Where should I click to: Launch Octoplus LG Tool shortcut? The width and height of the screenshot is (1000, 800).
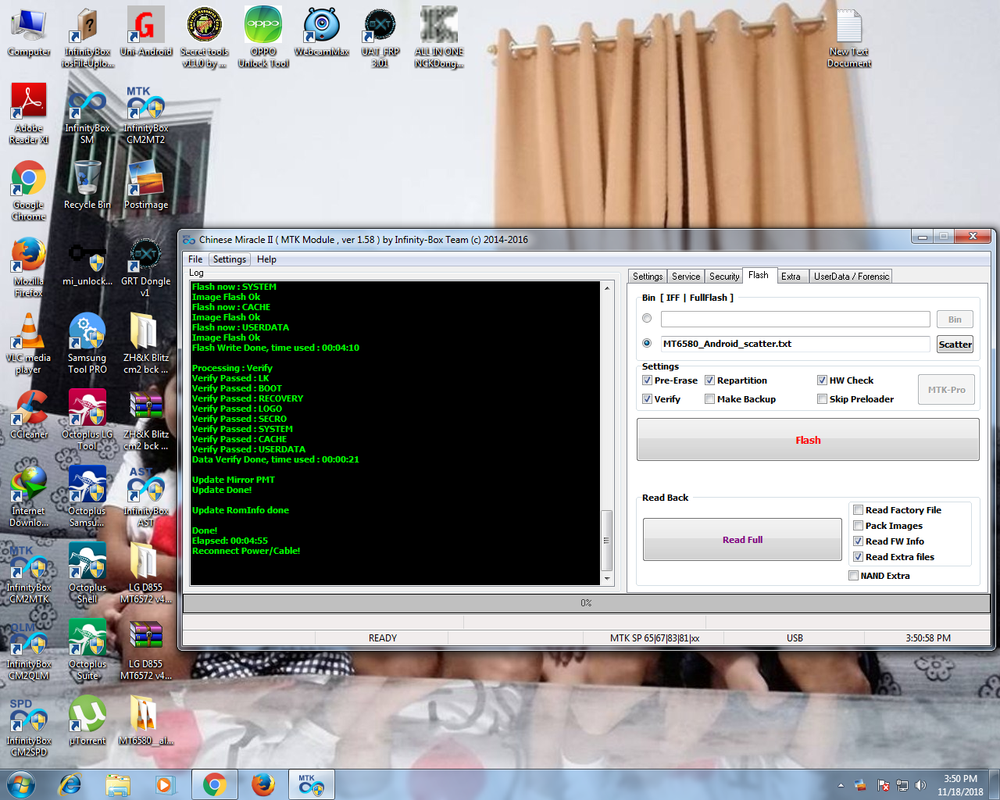(87, 420)
